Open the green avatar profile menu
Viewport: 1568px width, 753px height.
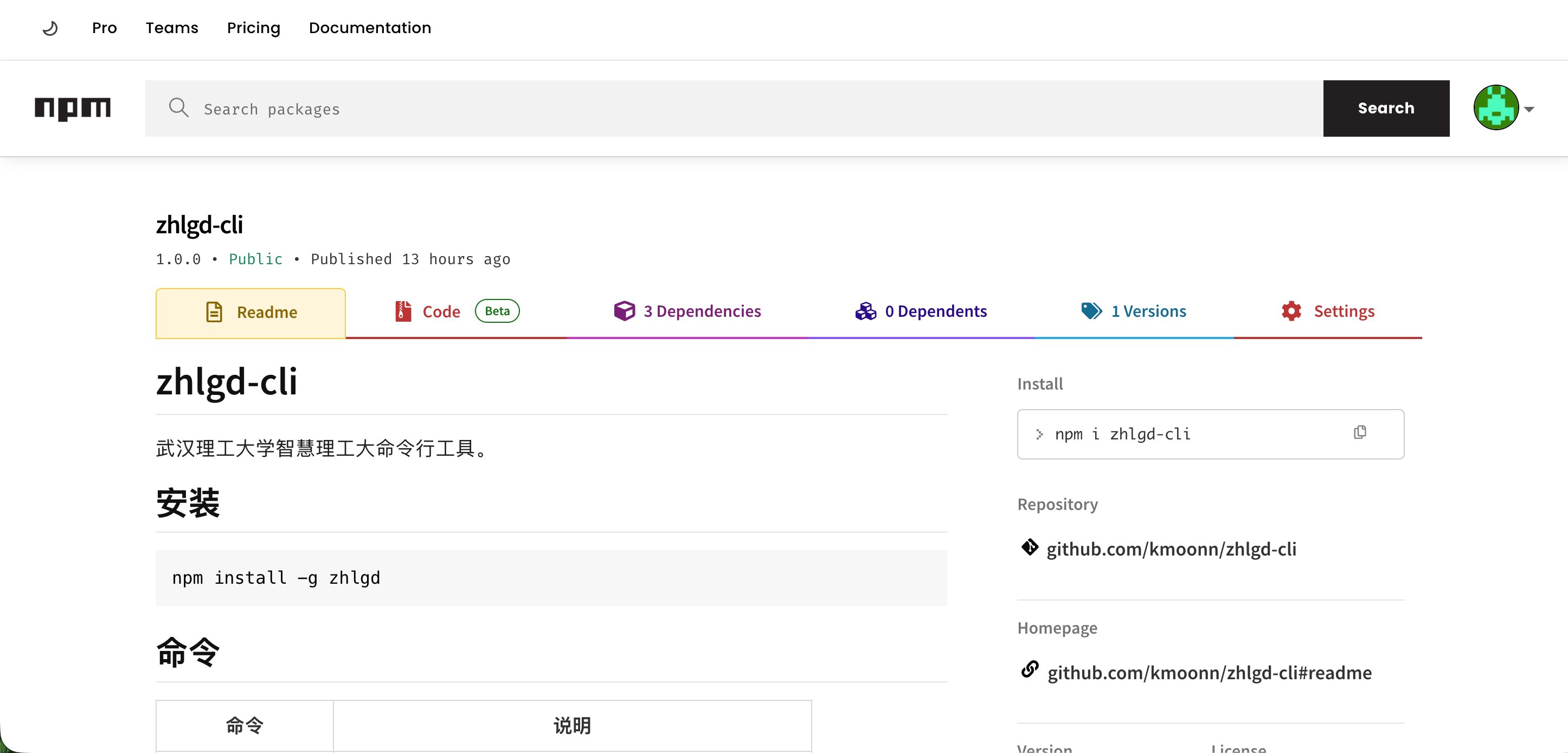tap(1495, 108)
